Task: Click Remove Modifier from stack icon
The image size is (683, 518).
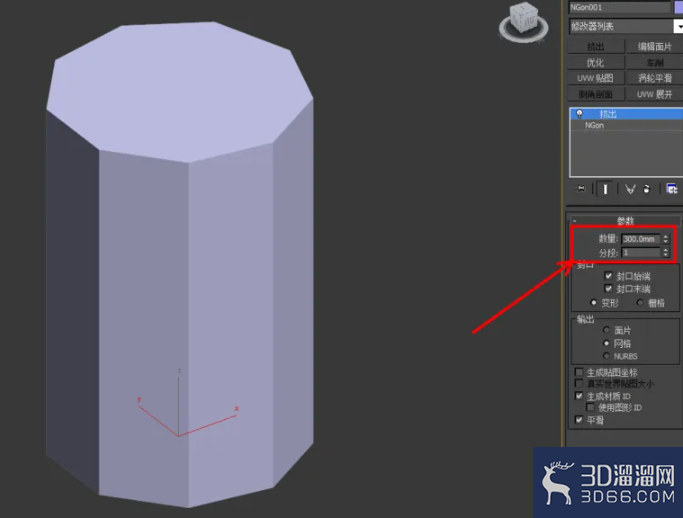Action: 647,189
